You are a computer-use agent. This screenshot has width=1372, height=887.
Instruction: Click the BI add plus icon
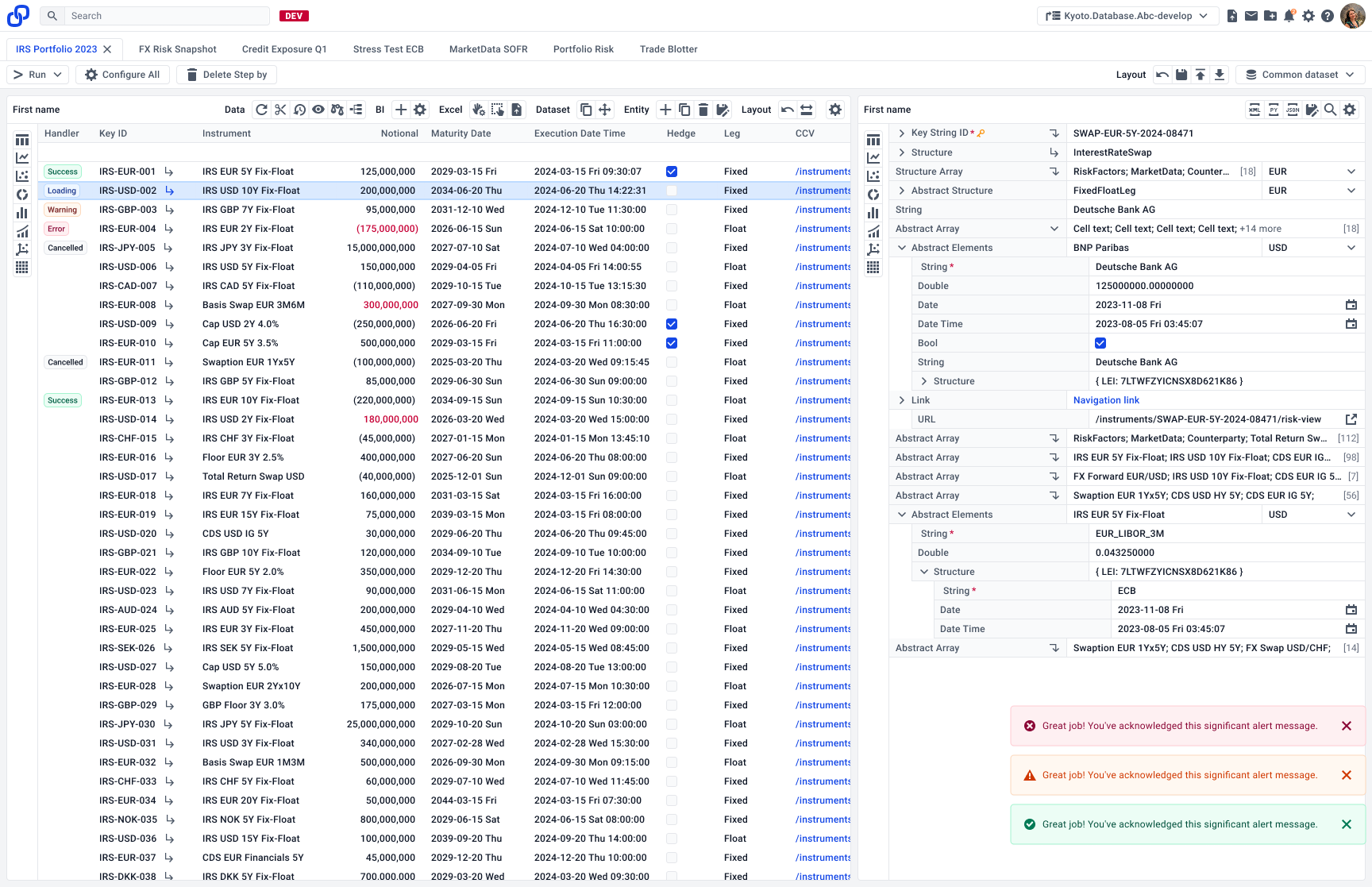point(401,110)
